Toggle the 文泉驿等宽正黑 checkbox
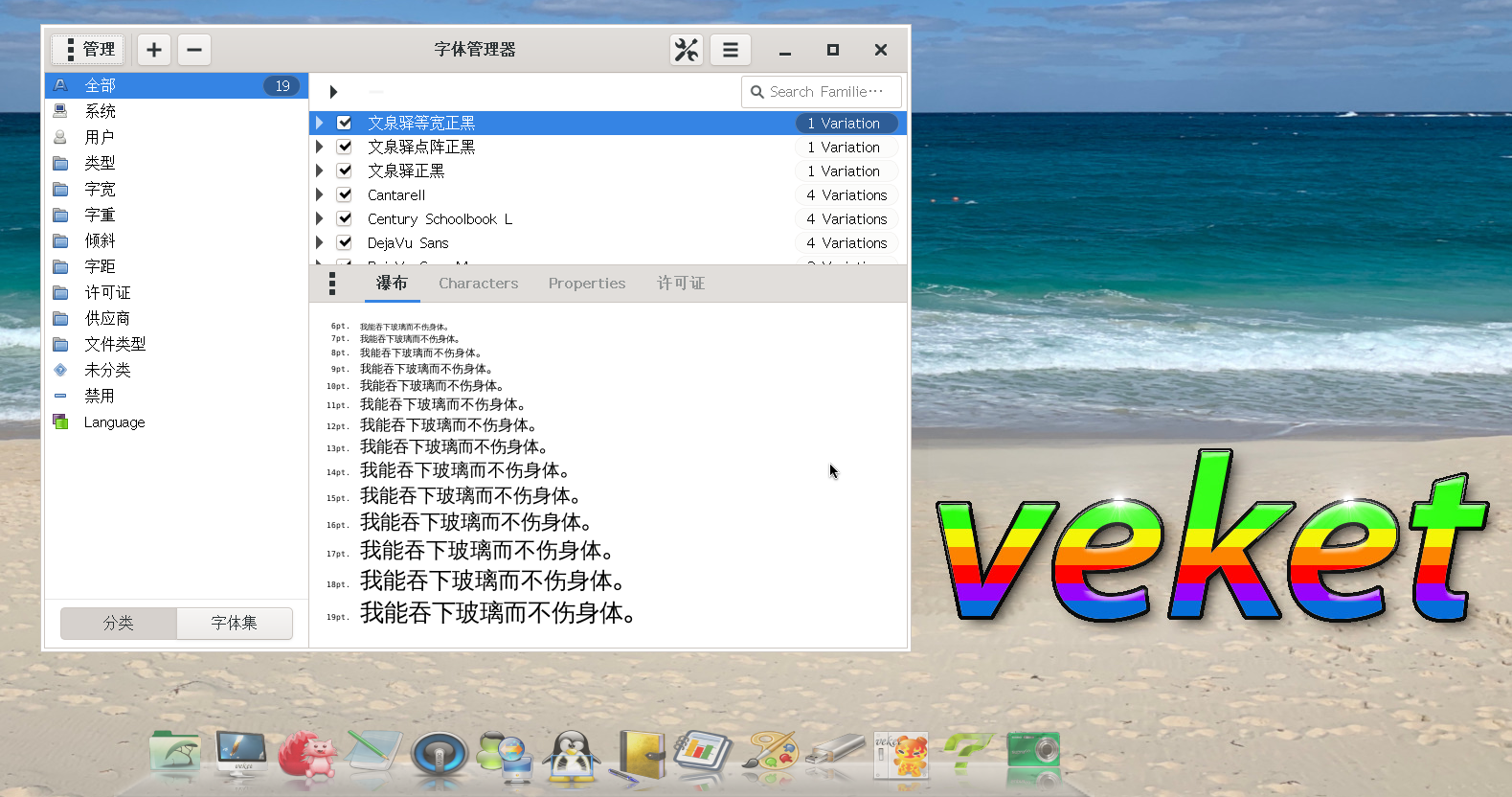 point(344,123)
